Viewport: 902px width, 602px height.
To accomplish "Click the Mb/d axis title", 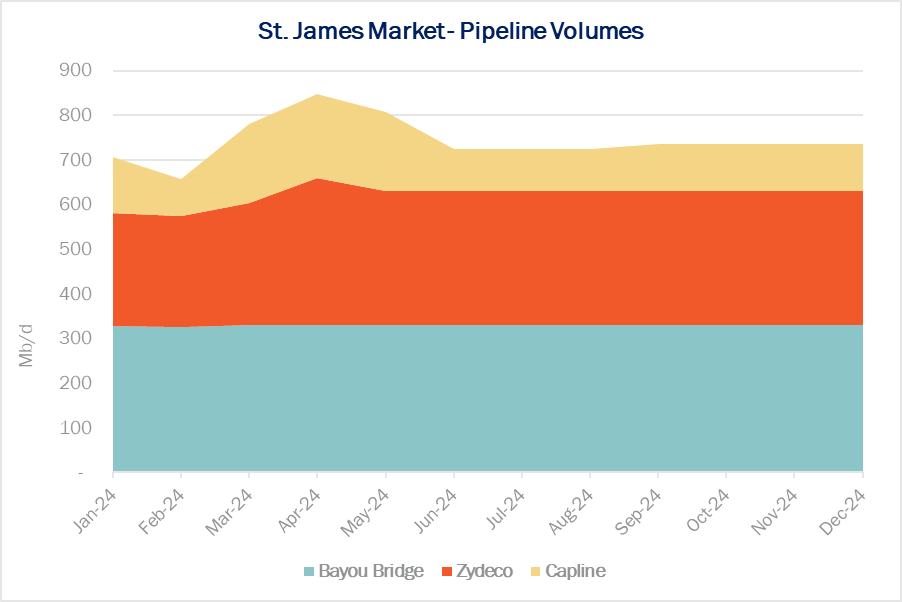I will pyautogui.click(x=26, y=346).
